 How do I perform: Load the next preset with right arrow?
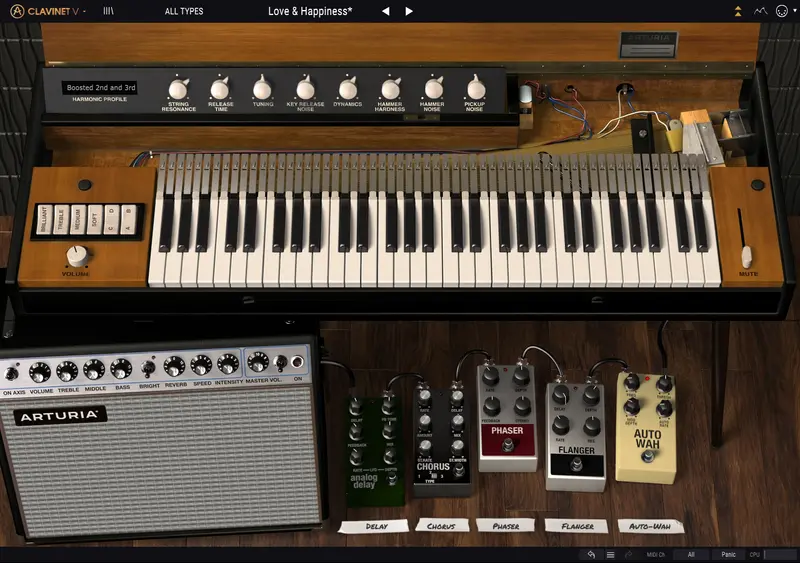click(x=409, y=11)
